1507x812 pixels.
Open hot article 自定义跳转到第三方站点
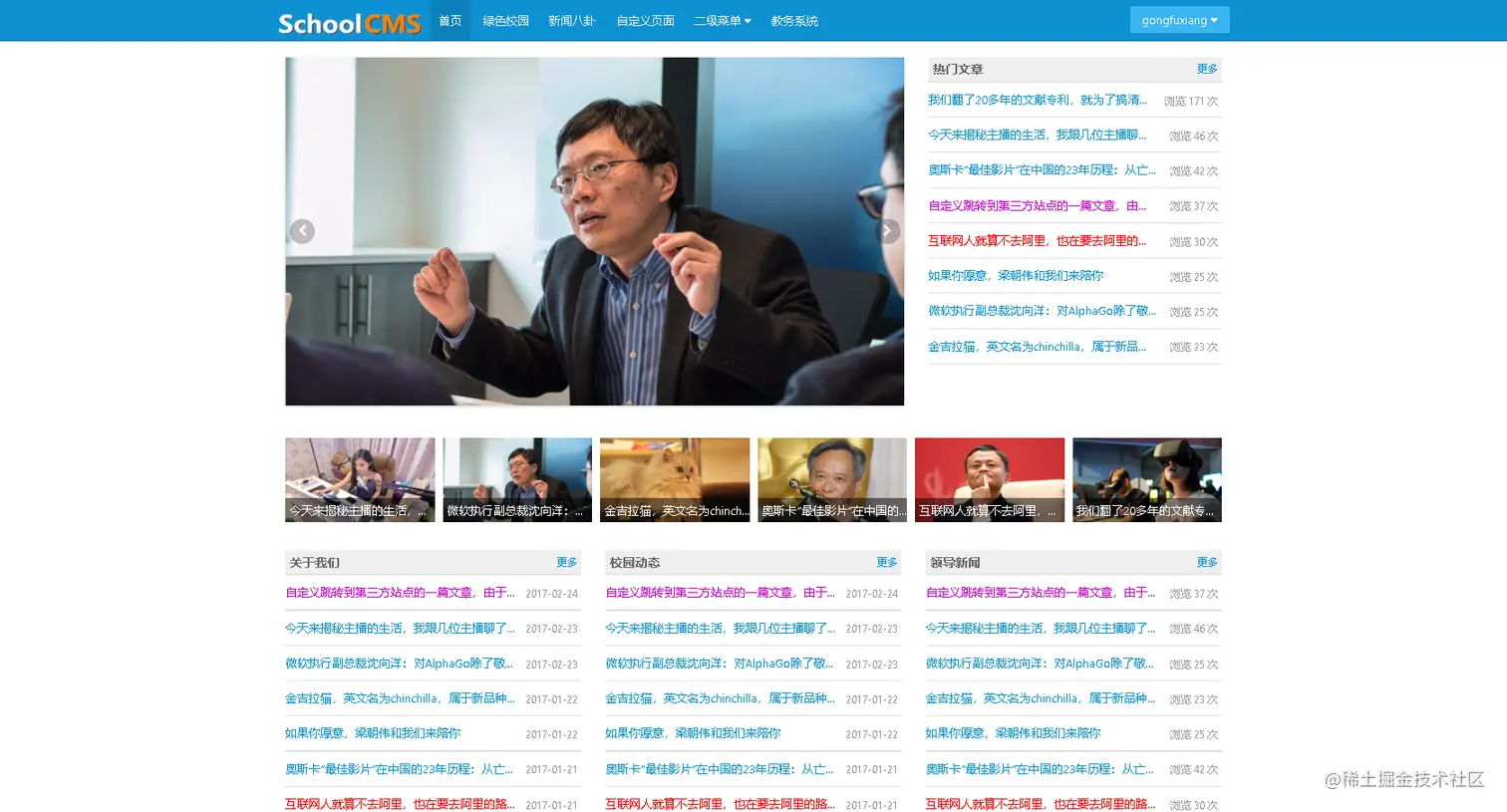[x=1037, y=205]
